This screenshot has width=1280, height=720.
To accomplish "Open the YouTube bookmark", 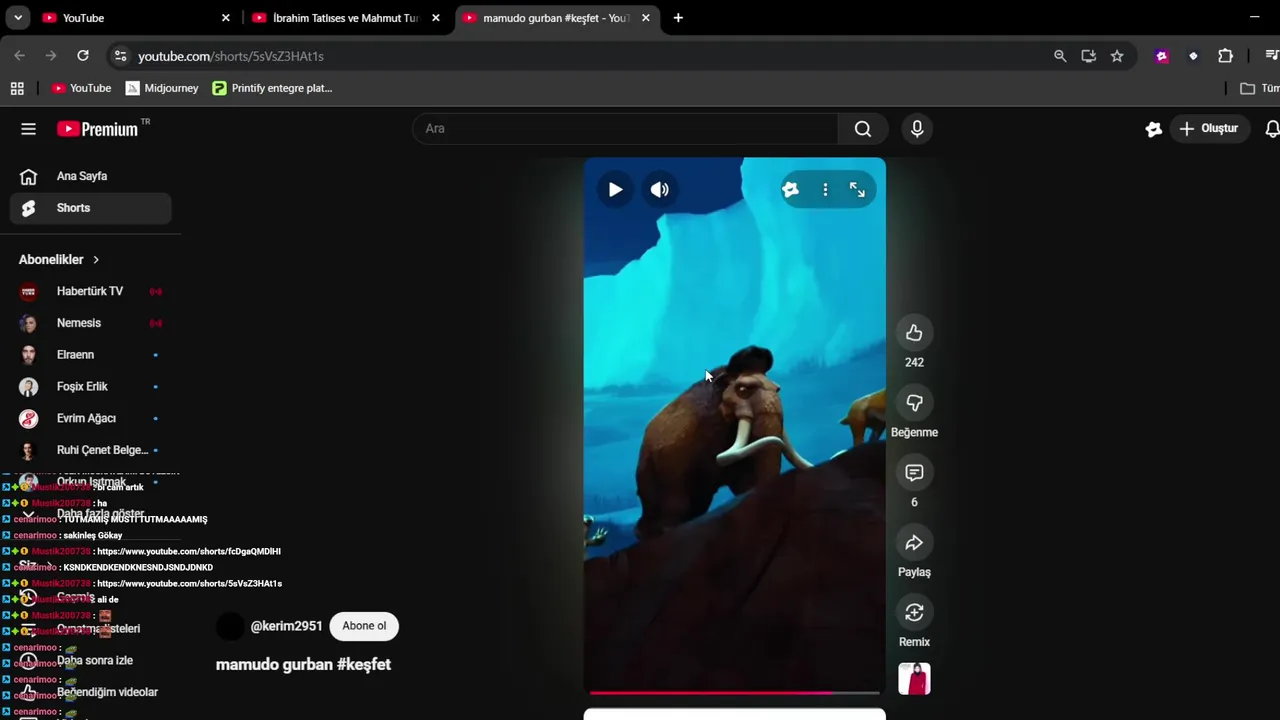I will click(x=81, y=88).
